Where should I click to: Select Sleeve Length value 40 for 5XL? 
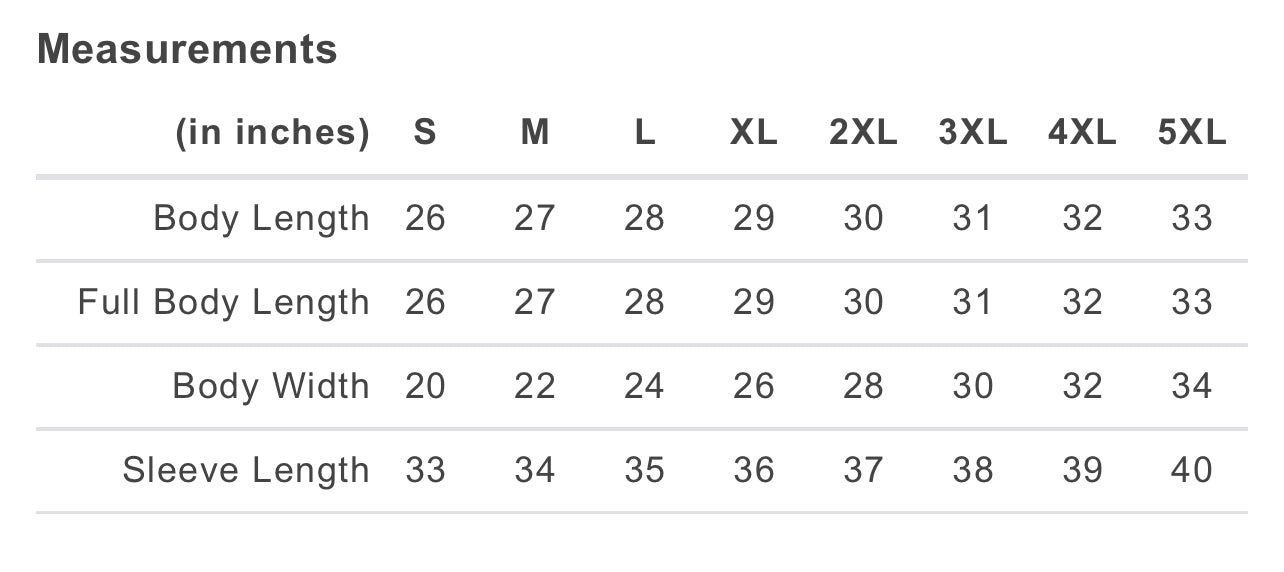pos(1191,470)
